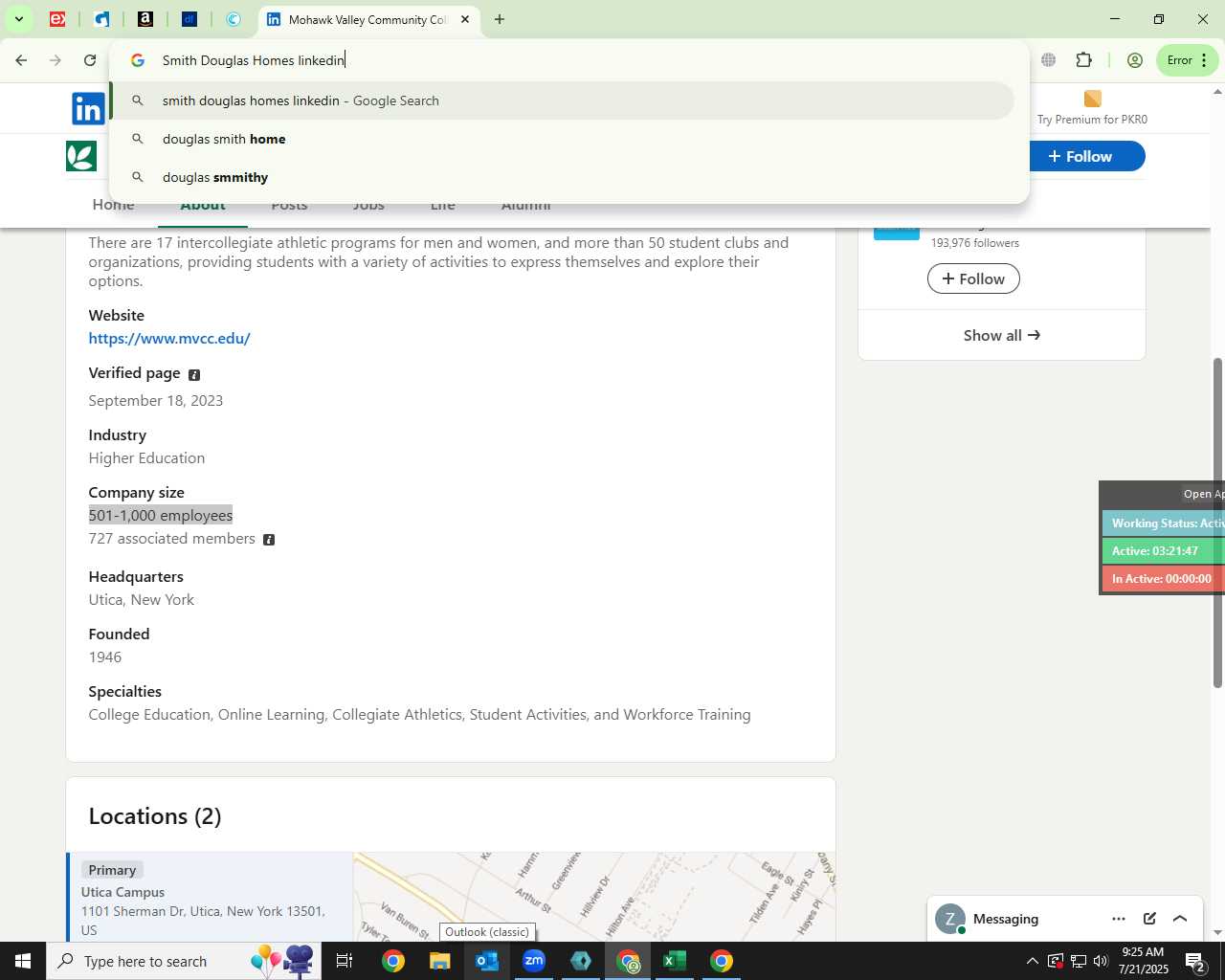Click the Error update menu button
The image size is (1225, 980).
1188,60
